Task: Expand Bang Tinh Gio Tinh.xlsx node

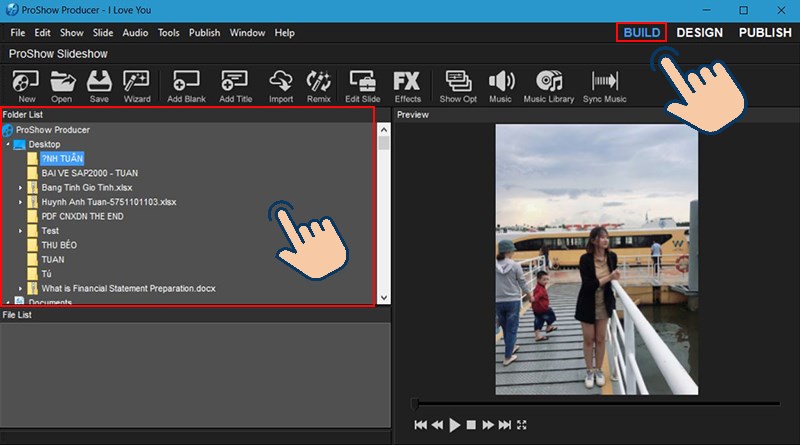Action: (20, 188)
